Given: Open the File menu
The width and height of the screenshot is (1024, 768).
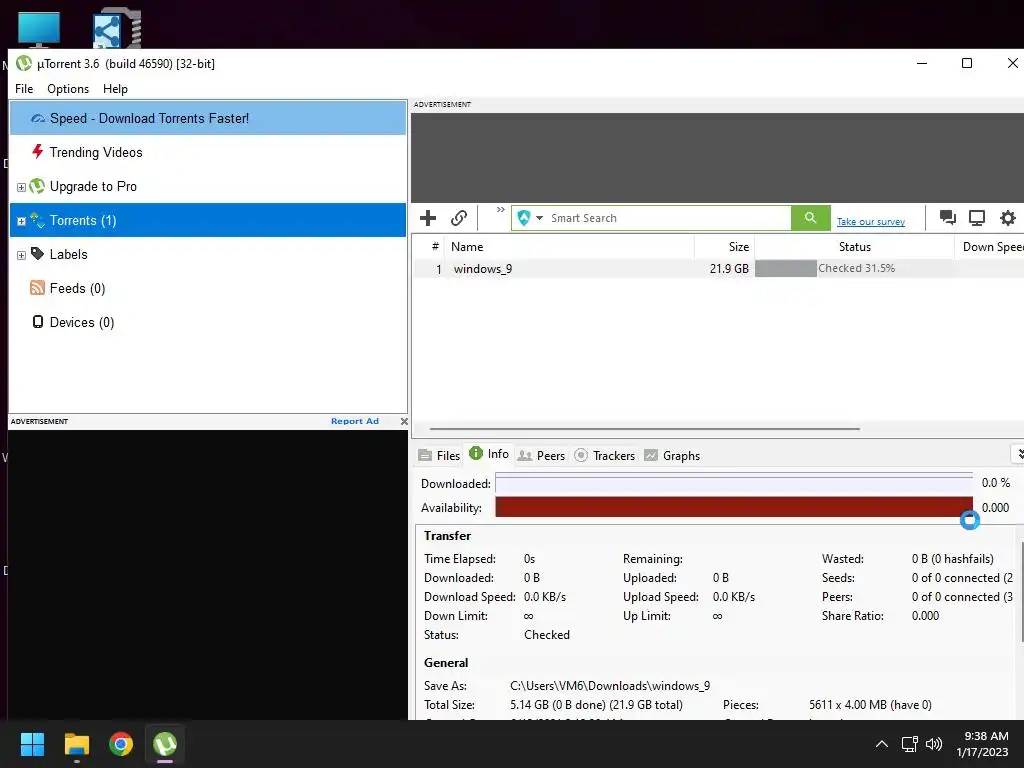Looking at the screenshot, I should [x=24, y=89].
